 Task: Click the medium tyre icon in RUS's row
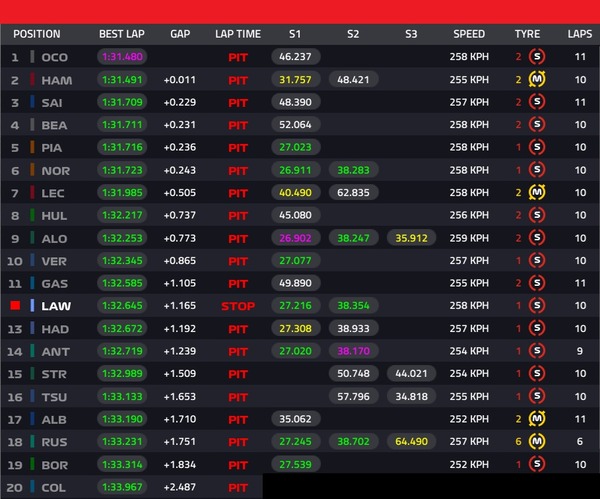[x=537, y=442]
